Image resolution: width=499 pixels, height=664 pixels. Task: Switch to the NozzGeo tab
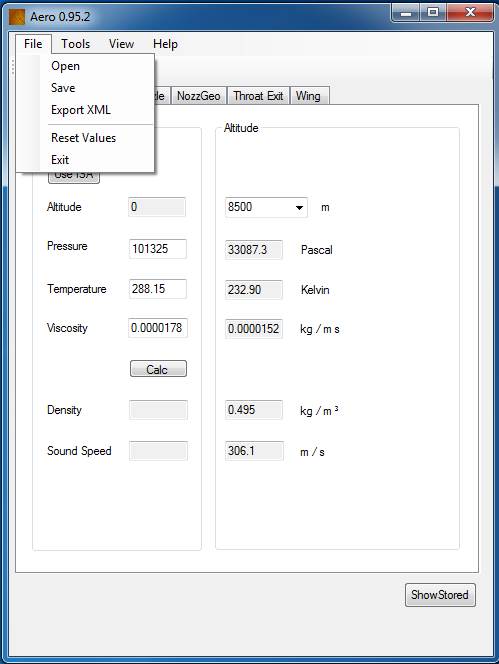pos(199,96)
